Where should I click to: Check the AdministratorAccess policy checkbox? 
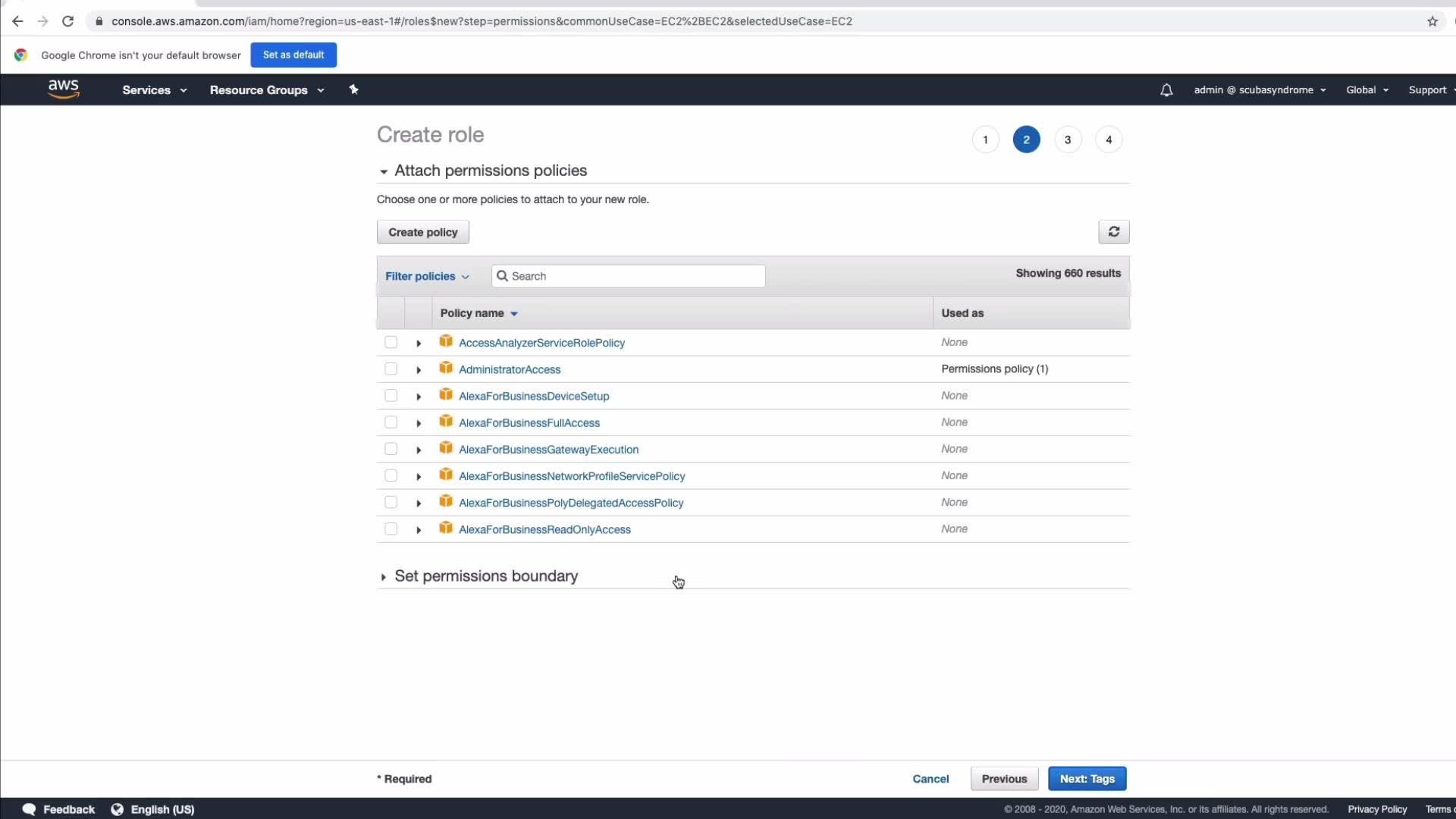click(x=391, y=369)
